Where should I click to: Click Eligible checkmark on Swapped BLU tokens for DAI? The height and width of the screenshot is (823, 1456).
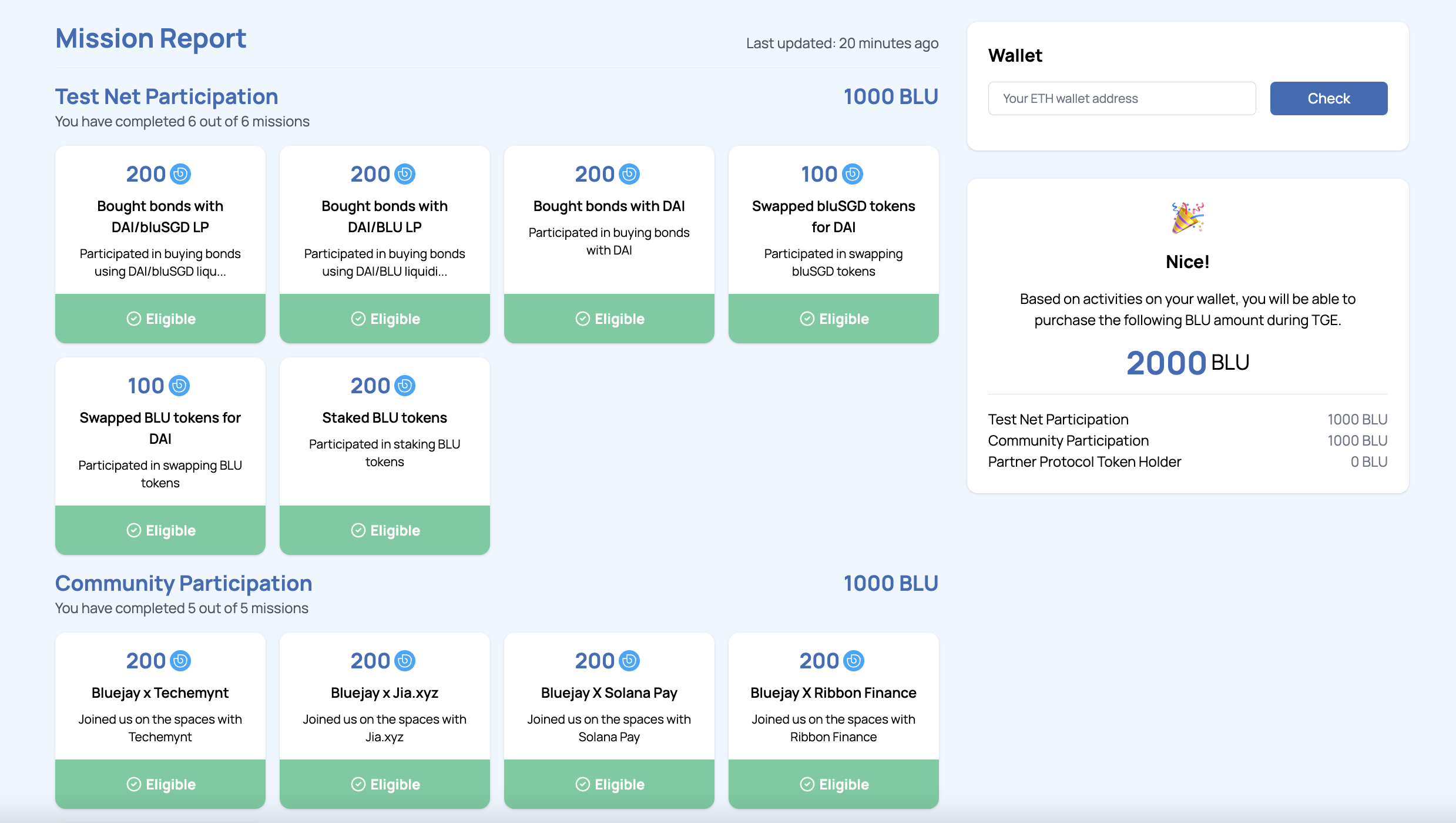pos(133,530)
